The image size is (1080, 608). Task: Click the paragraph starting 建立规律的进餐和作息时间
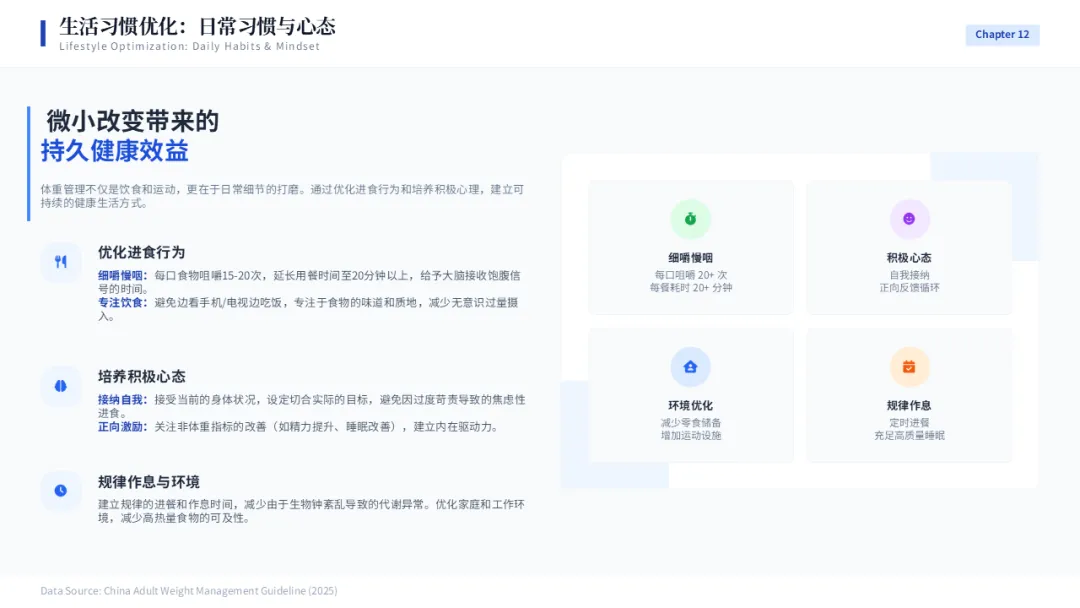click(x=311, y=511)
